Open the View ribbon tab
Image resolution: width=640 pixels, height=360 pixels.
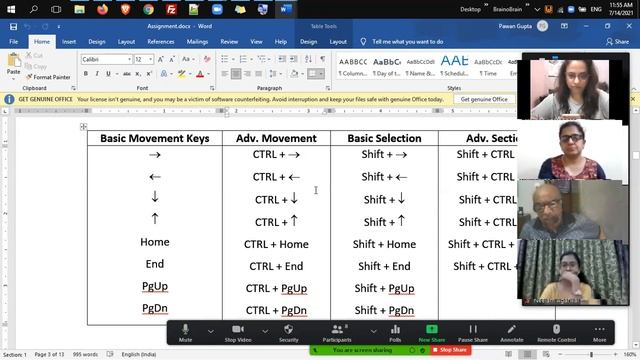click(256, 42)
